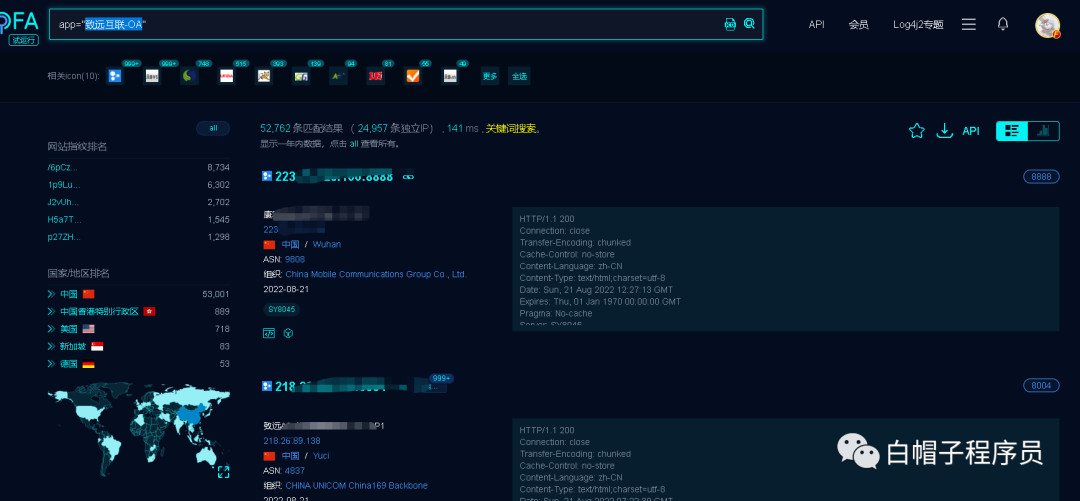Select the orange checkmark related icon
The height and width of the screenshot is (501, 1080).
click(x=413, y=76)
